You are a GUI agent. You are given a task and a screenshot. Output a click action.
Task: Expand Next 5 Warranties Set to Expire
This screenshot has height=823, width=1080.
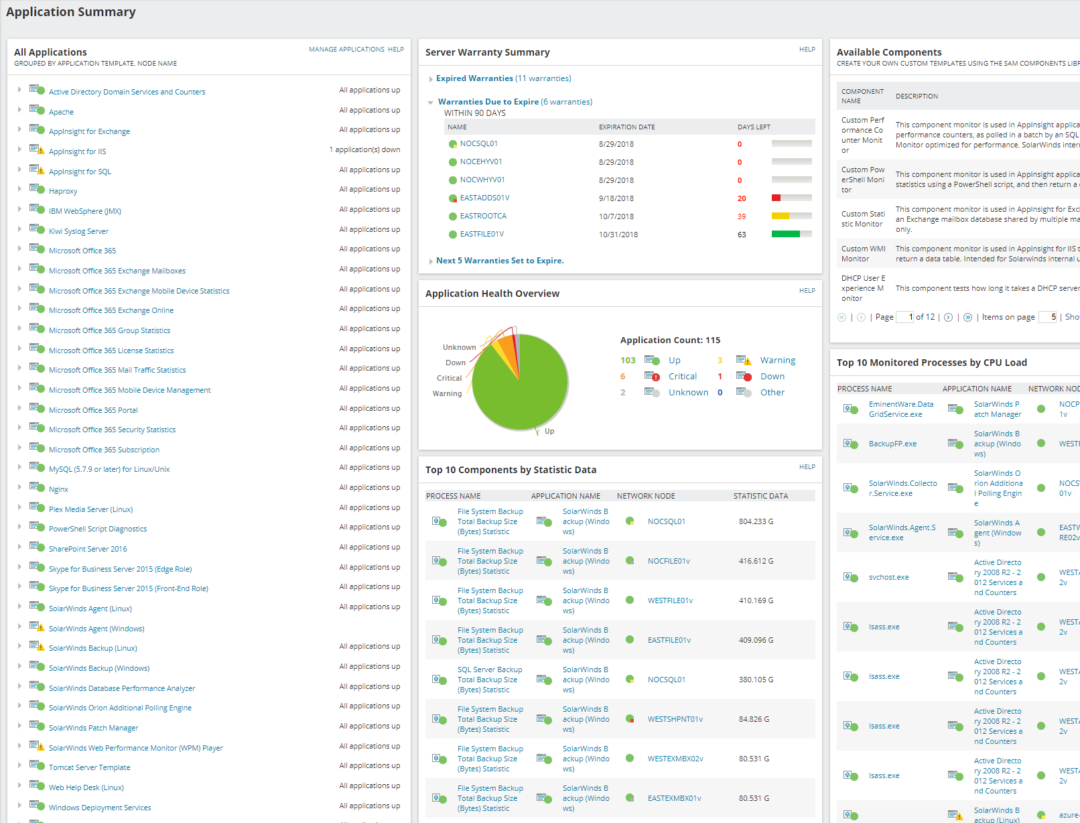click(x=430, y=262)
